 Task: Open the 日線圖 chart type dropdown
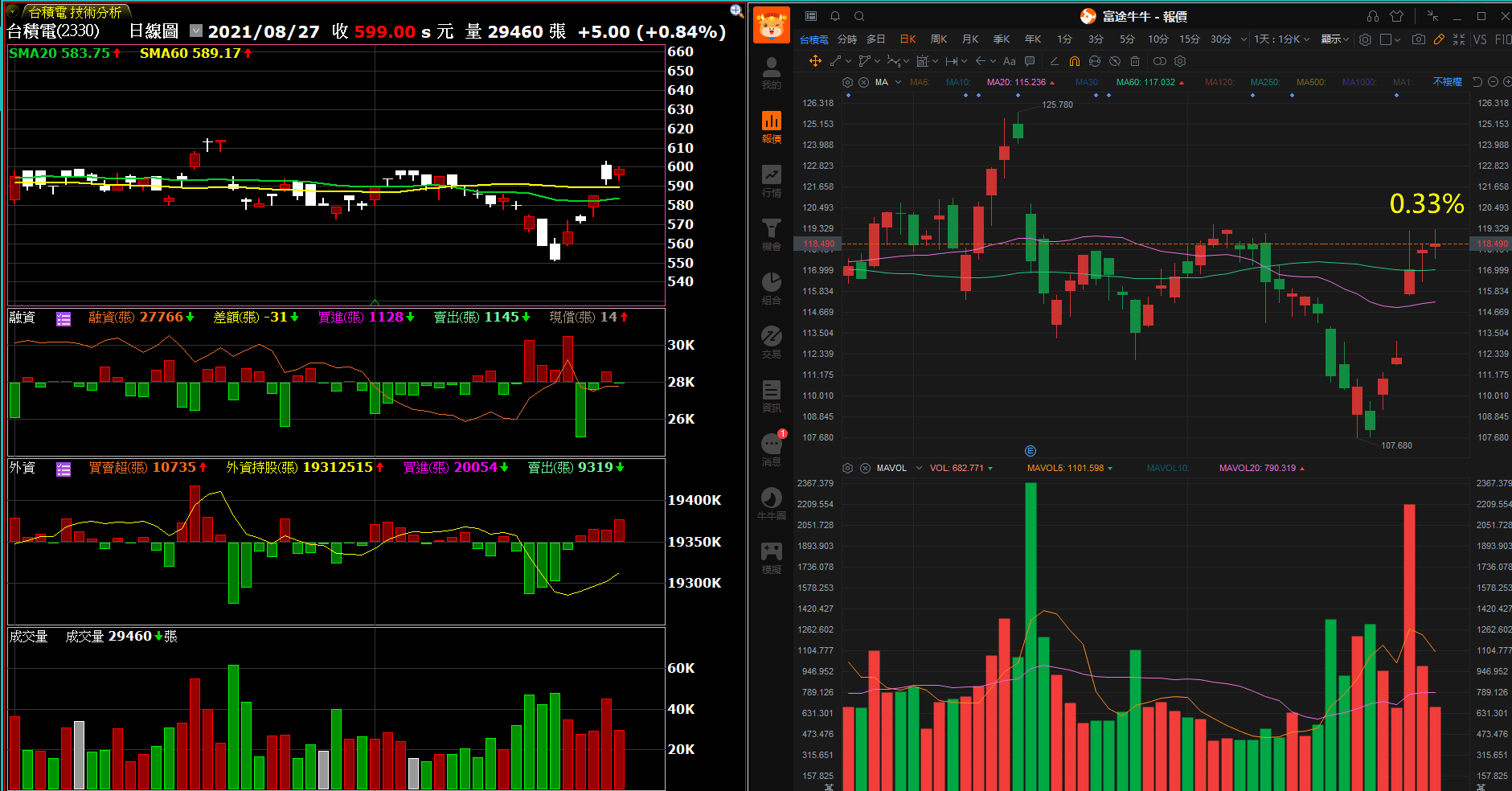[196, 31]
